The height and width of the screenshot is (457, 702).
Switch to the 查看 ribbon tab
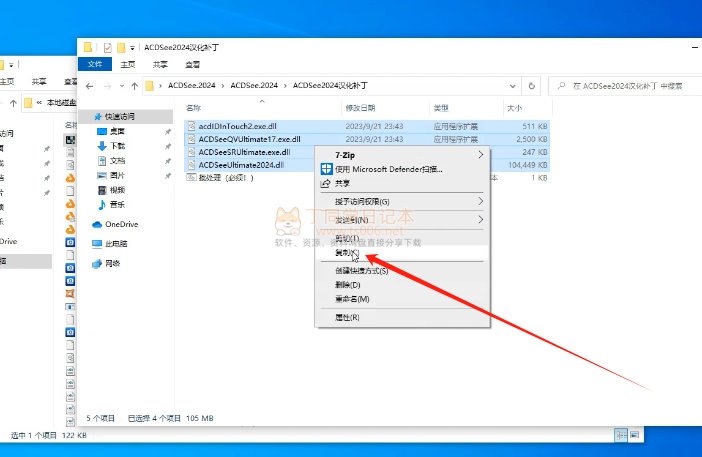193,64
